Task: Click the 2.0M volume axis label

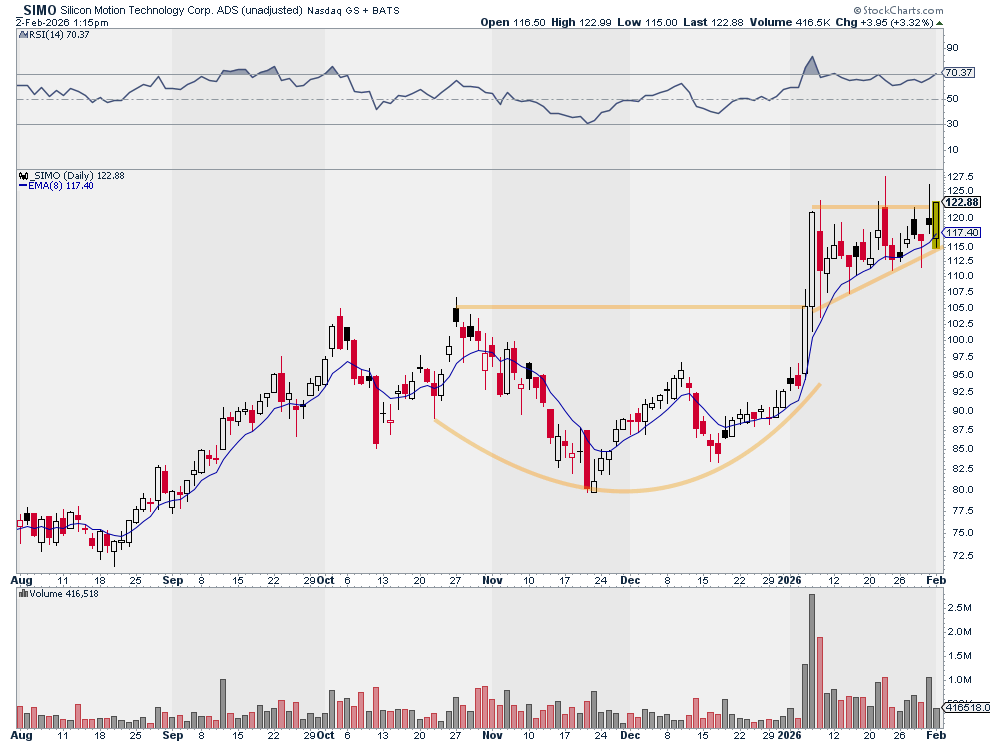Action: (x=959, y=632)
